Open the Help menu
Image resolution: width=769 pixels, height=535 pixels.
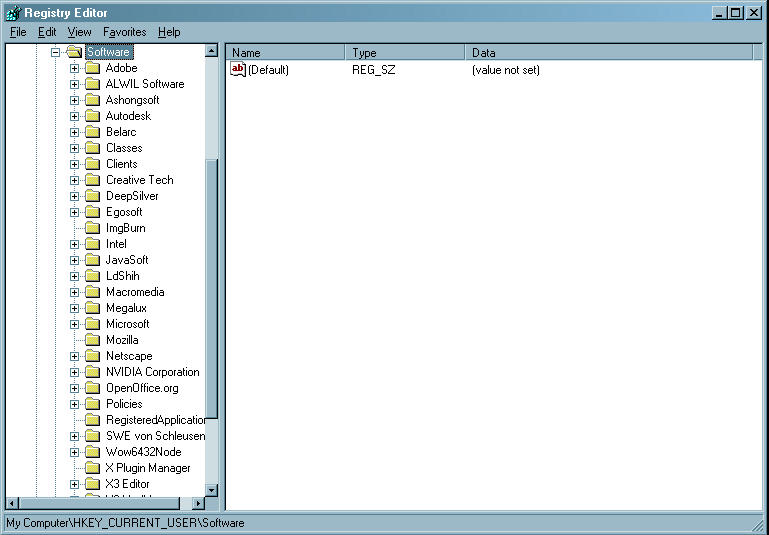[169, 32]
